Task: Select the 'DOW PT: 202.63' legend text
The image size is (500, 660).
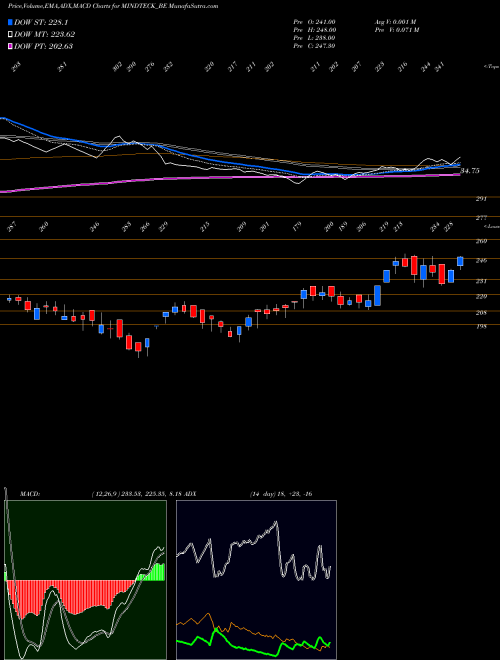Action: (43, 46)
